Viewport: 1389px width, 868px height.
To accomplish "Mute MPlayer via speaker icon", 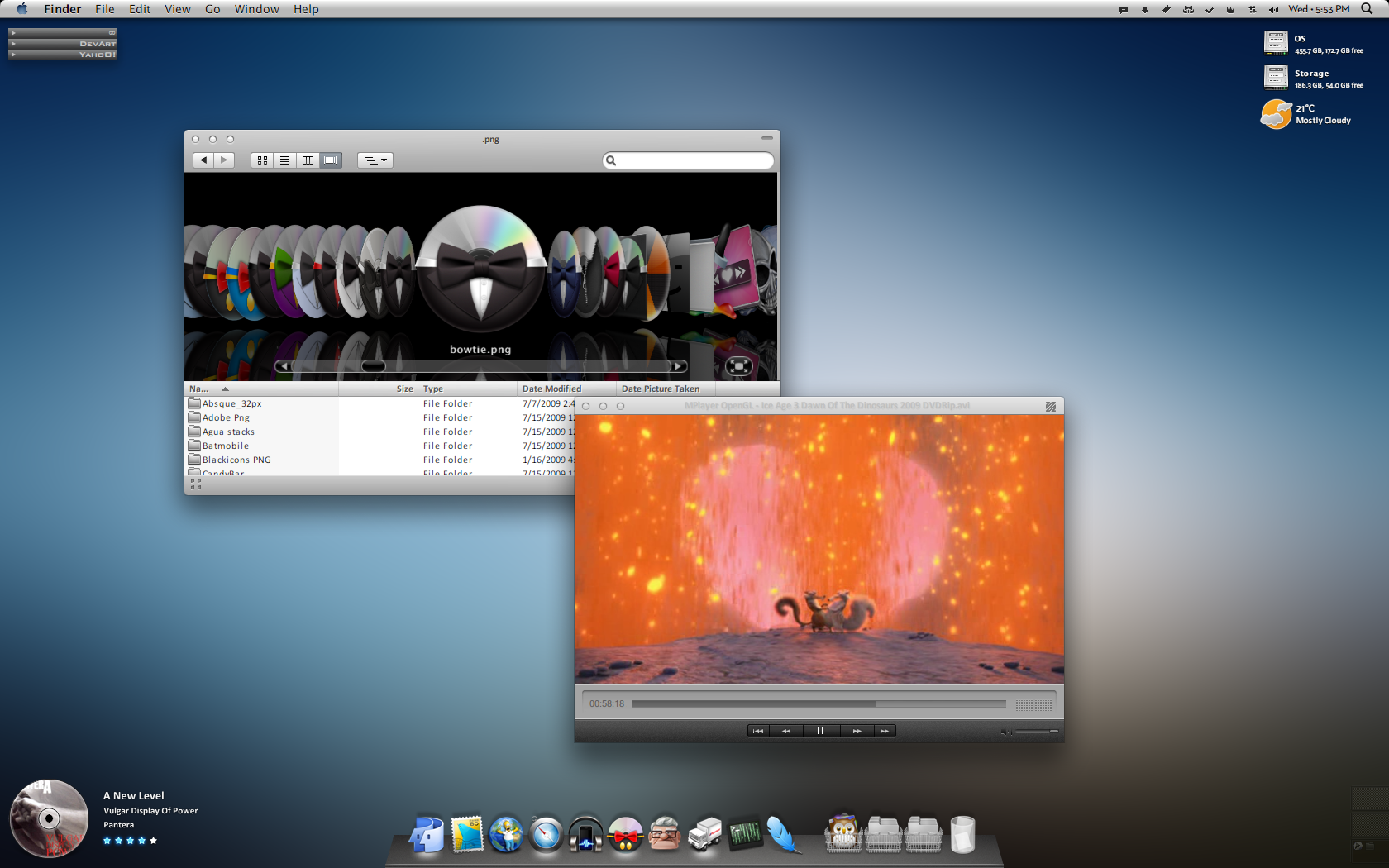I will (x=1006, y=732).
